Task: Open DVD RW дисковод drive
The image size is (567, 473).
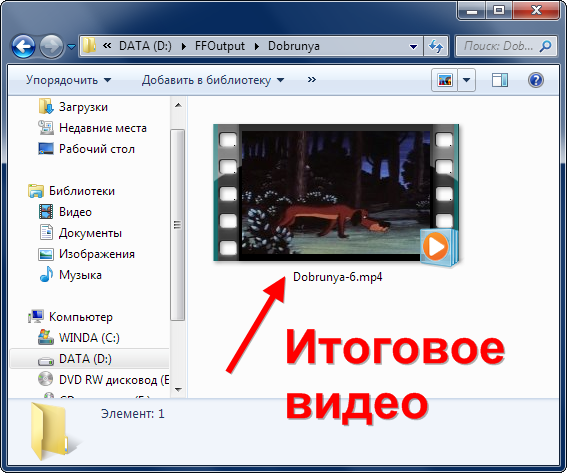Action: (x=114, y=380)
